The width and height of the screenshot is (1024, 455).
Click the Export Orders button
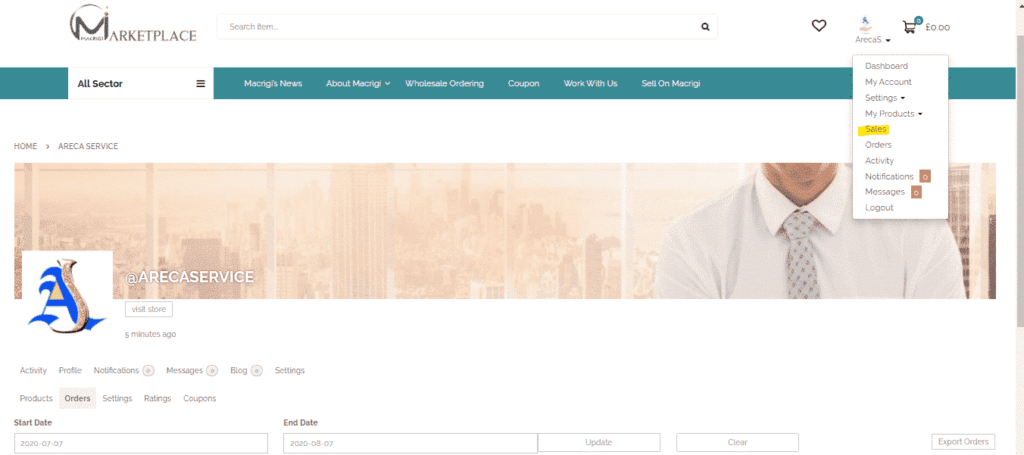963,441
